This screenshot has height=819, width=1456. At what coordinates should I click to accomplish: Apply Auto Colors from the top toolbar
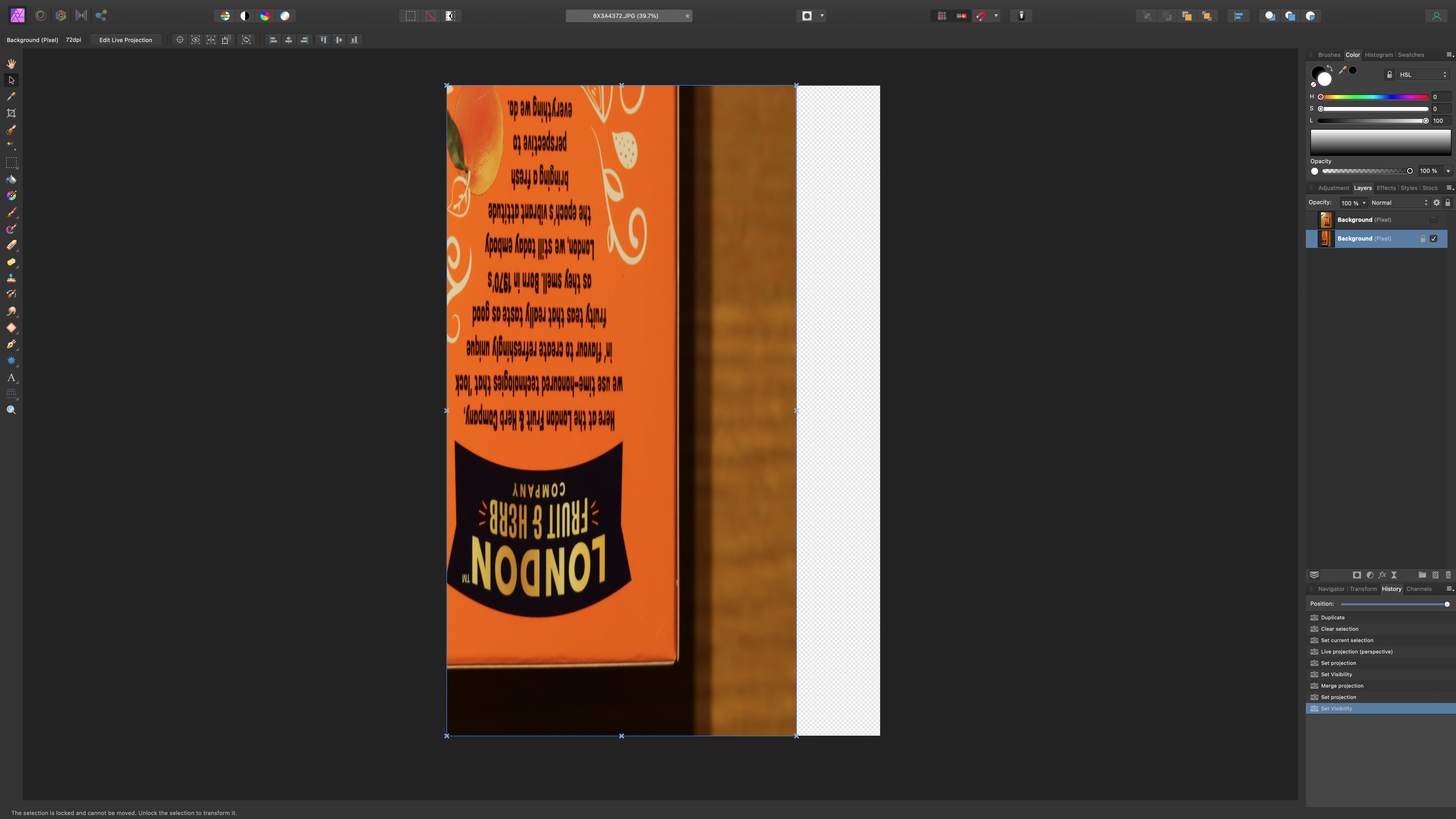pos(264,16)
